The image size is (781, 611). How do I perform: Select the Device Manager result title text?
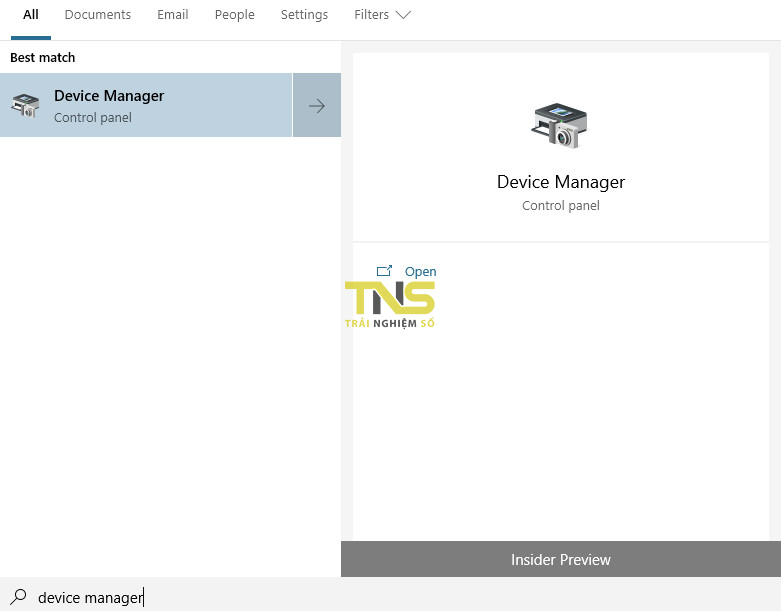tap(109, 96)
